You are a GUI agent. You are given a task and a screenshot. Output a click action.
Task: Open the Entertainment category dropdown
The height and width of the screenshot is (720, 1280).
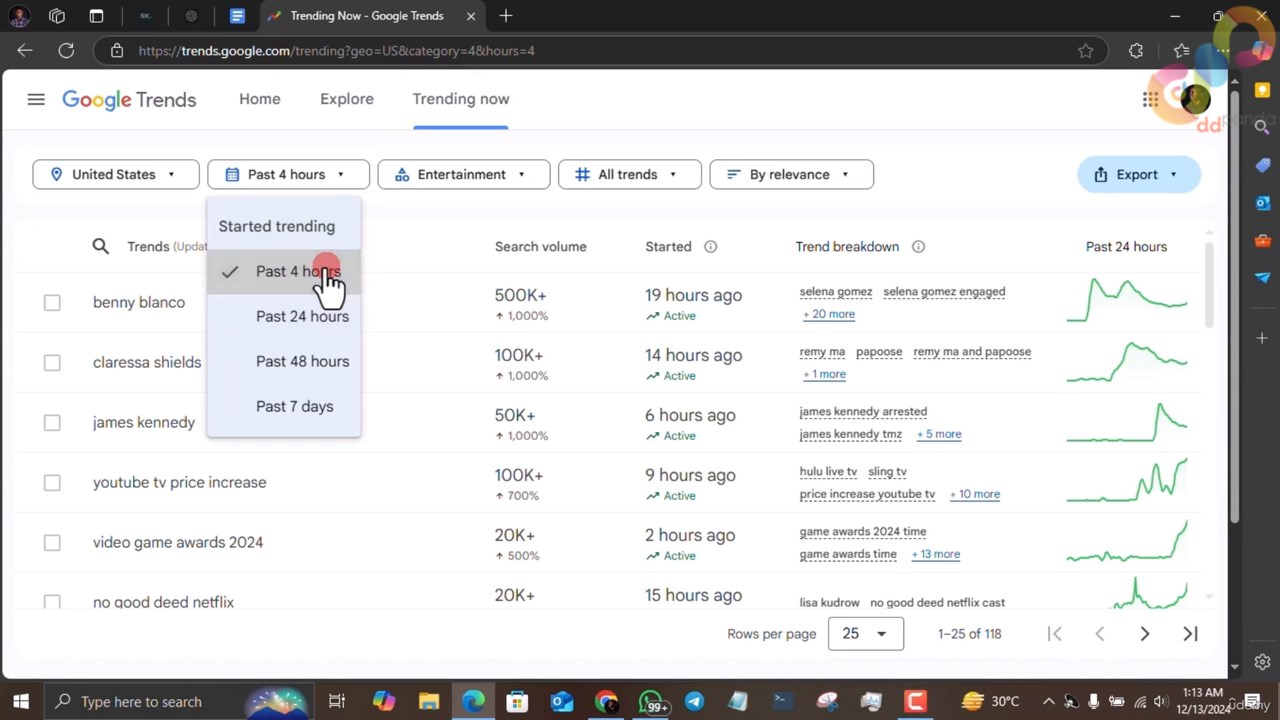(463, 174)
